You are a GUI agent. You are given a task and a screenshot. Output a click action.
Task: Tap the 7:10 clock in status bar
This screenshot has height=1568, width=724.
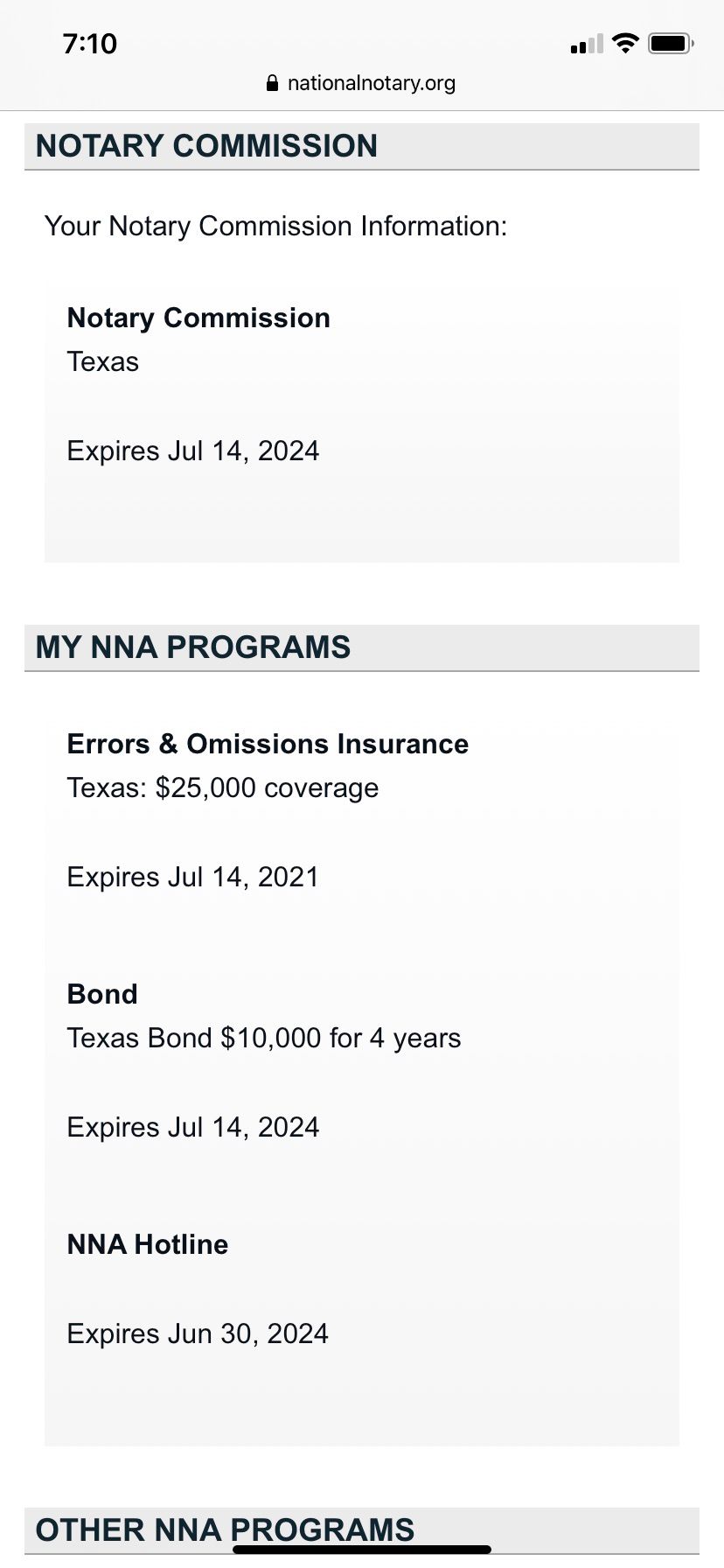(90, 44)
